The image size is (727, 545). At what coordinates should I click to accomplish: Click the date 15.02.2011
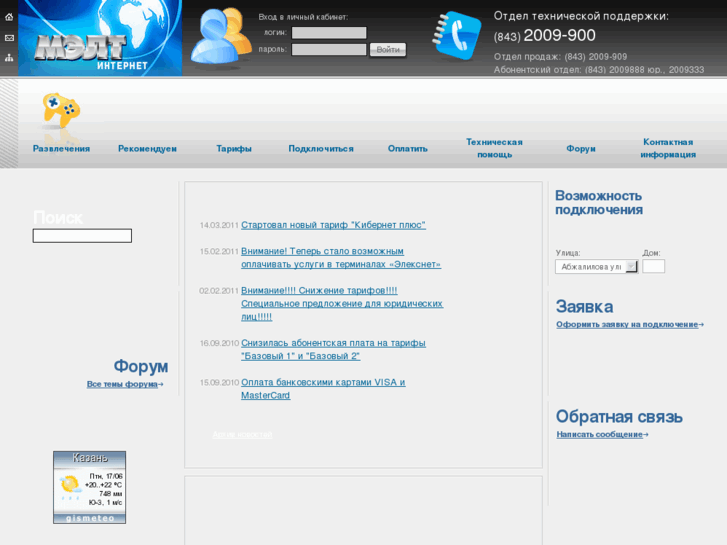[x=219, y=251]
